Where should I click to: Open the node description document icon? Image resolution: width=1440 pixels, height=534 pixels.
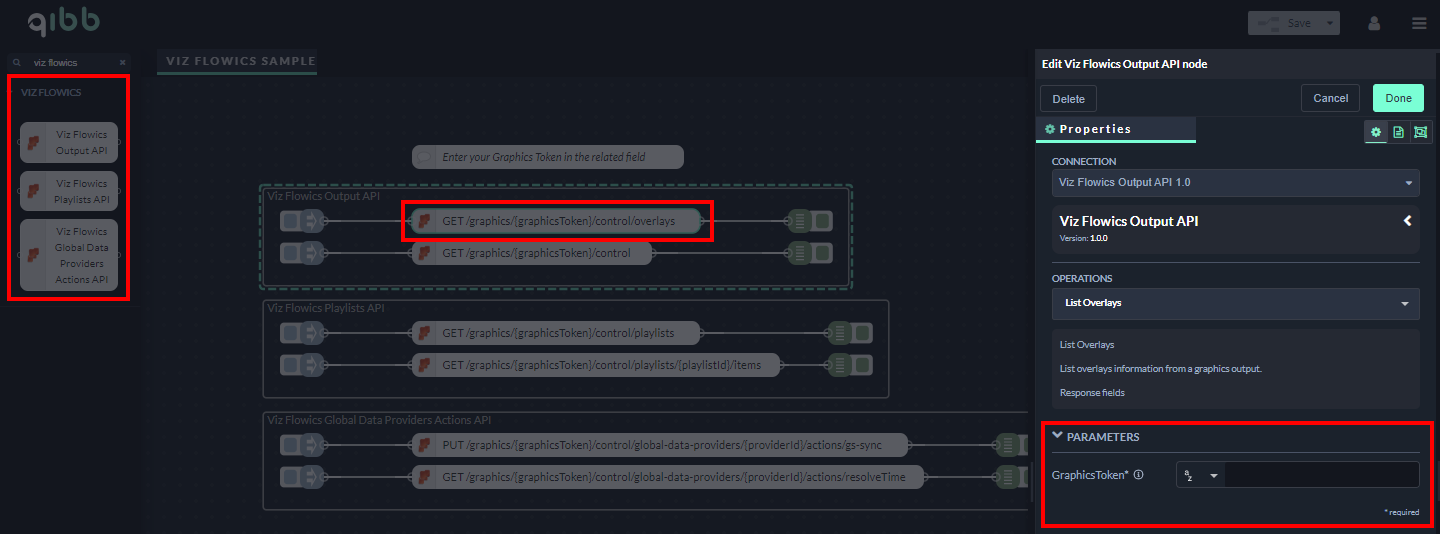tap(1398, 132)
